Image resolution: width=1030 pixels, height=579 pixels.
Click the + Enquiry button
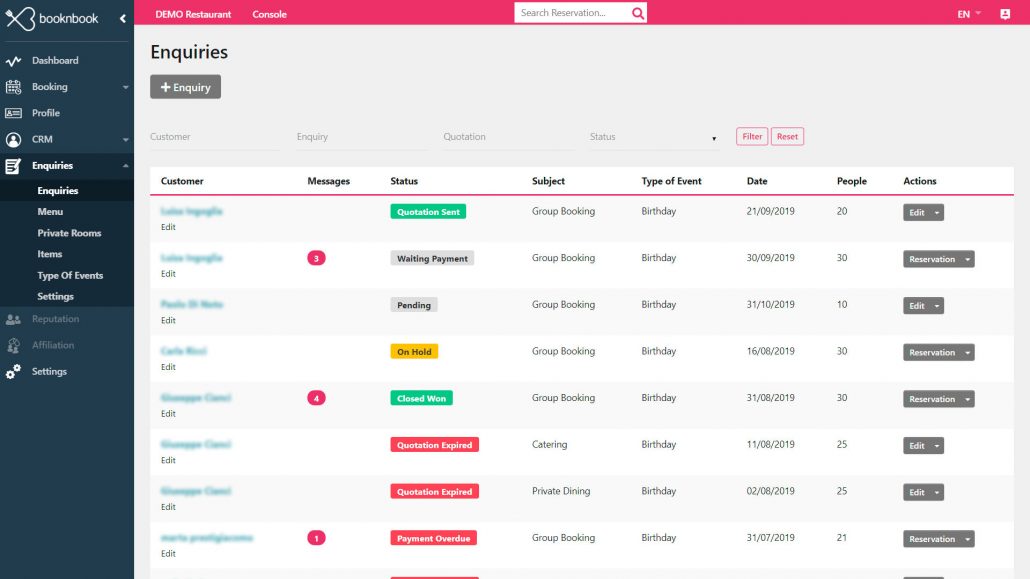[185, 87]
